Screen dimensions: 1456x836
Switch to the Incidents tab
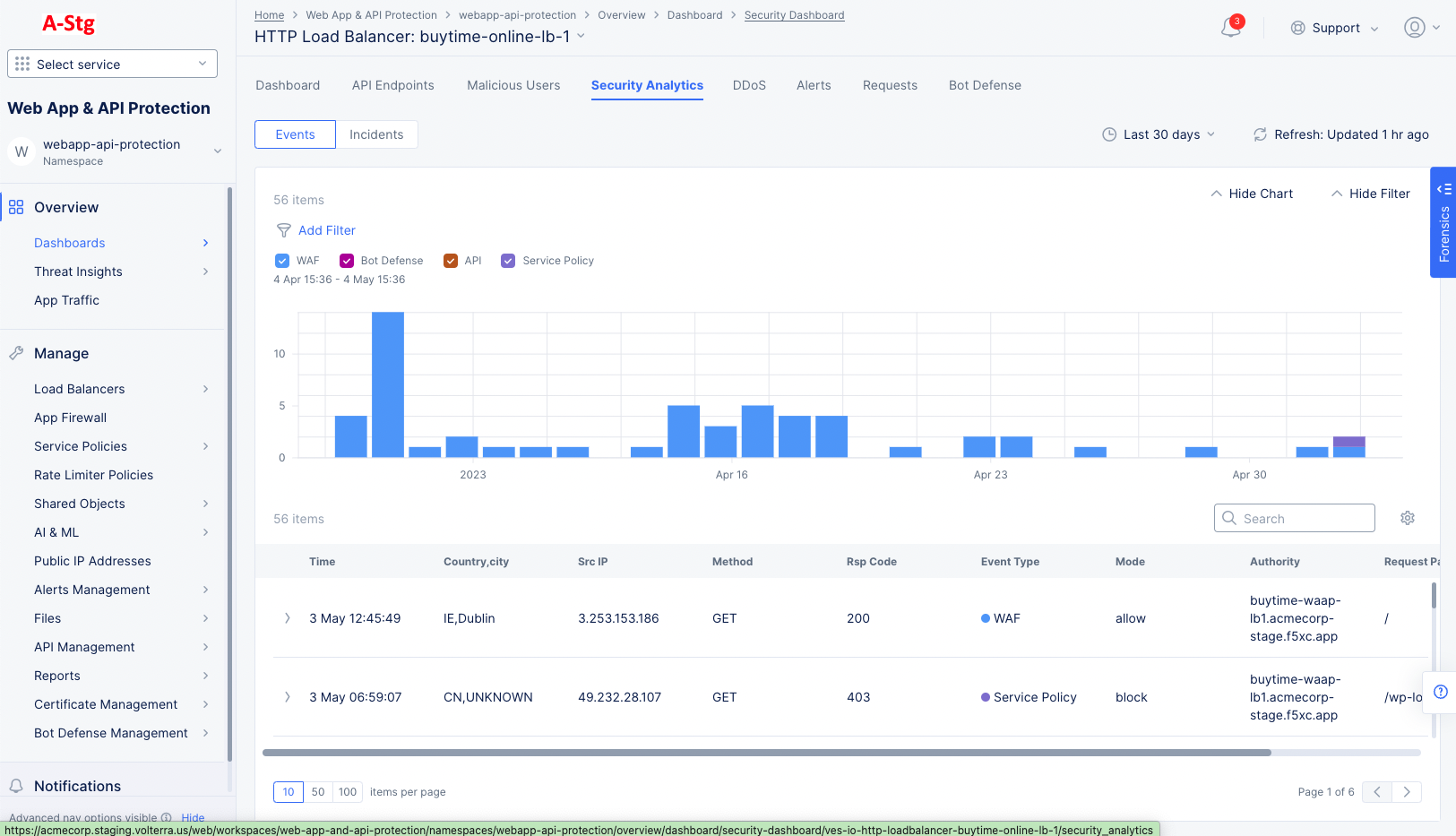coord(376,134)
